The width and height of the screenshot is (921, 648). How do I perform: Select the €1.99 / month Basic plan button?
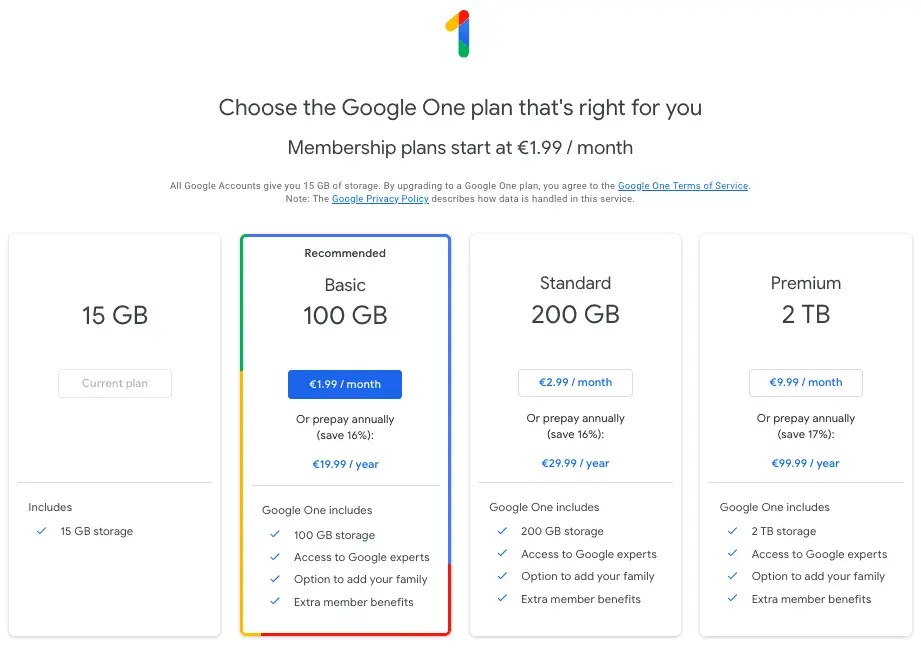[x=345, y=384]
